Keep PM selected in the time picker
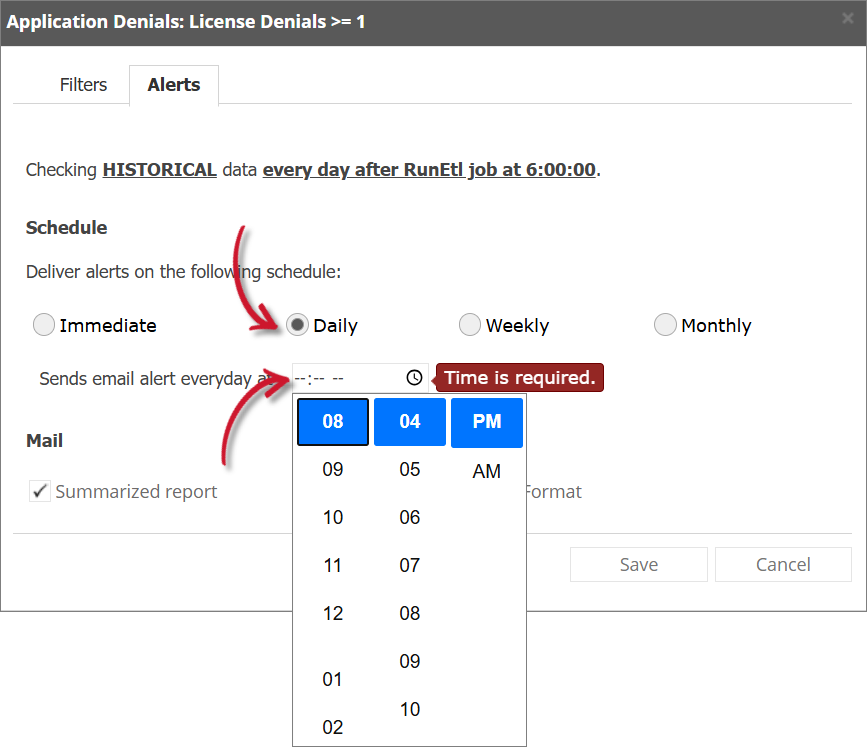Screen dimensions: 867x747 [487, 421]
